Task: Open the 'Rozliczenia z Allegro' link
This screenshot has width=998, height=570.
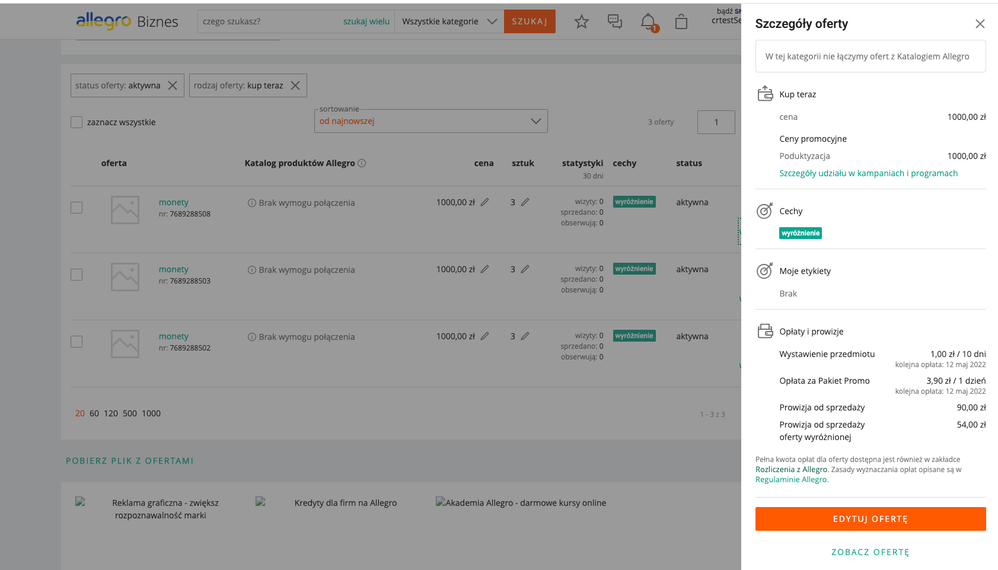Action: point(791,469)
